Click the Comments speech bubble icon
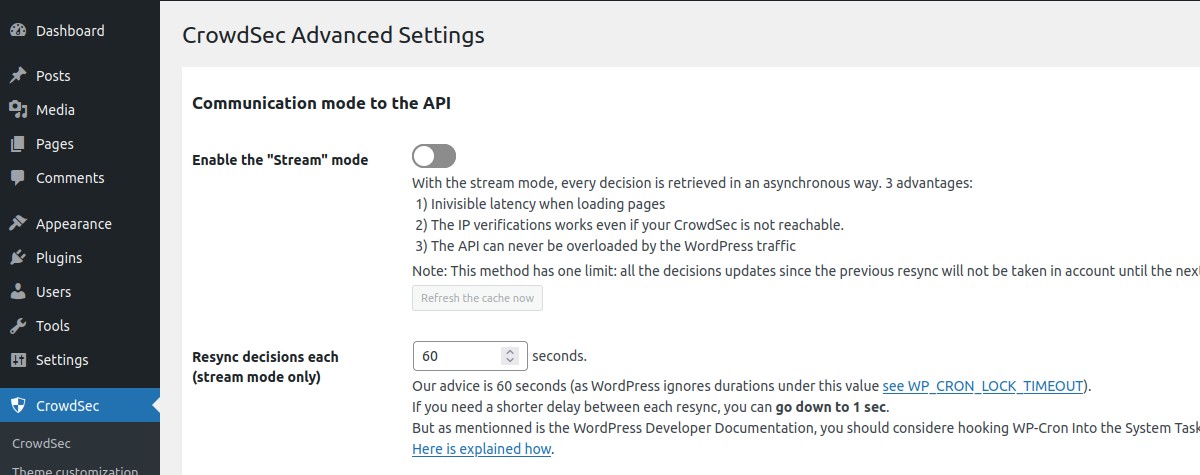This screenshot has width=1200, height=475. pos(18,178)
